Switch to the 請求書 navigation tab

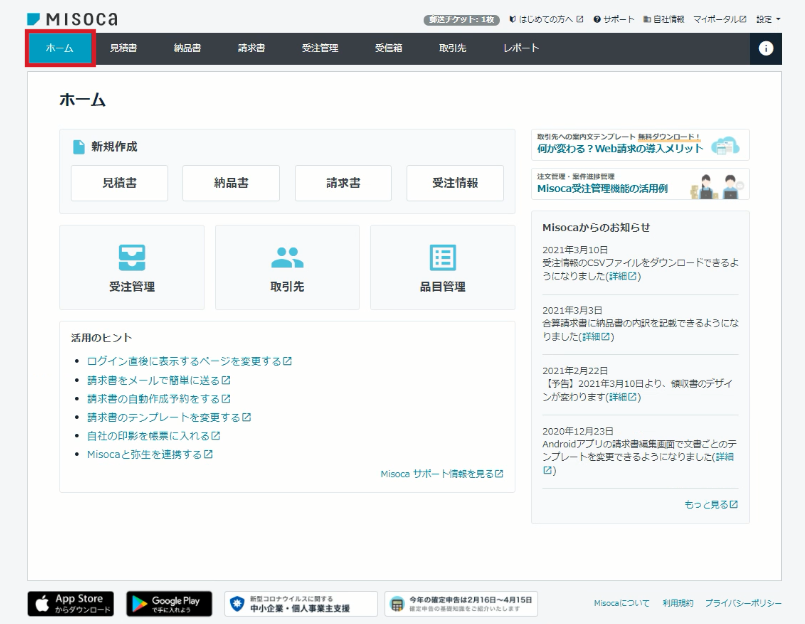point(251,48)
